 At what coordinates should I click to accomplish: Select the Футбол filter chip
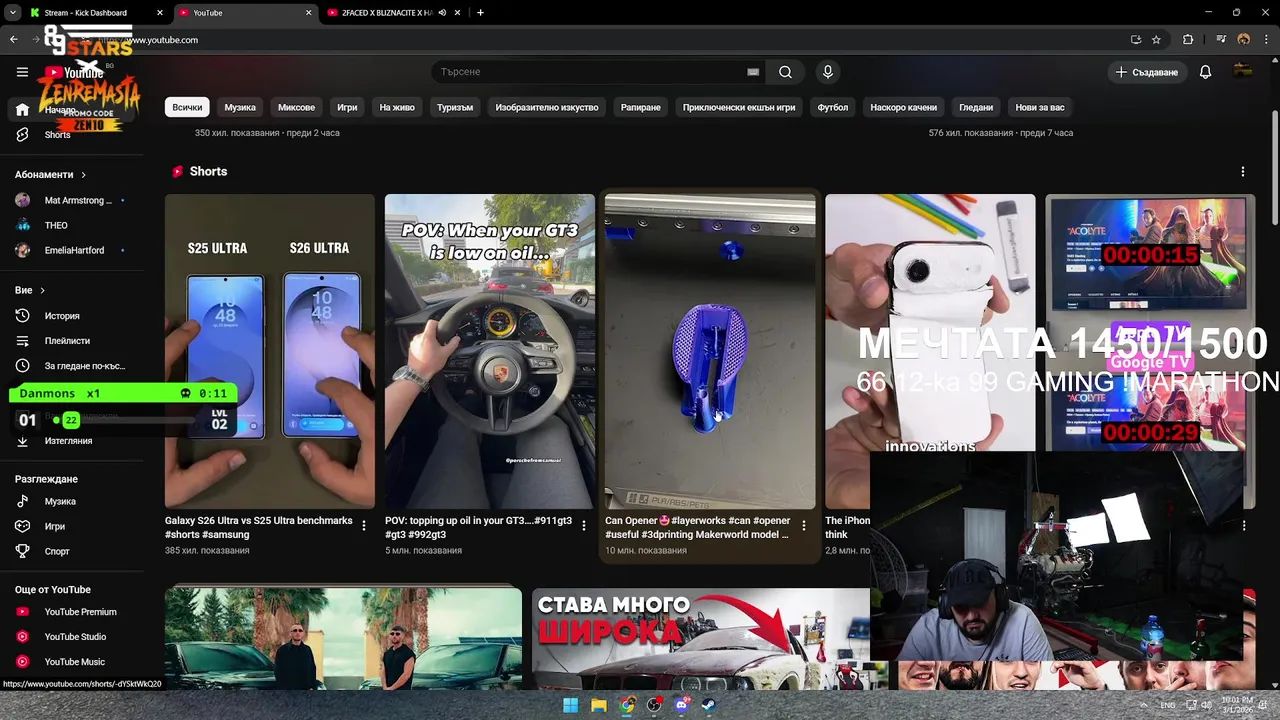tap(833, 107)
